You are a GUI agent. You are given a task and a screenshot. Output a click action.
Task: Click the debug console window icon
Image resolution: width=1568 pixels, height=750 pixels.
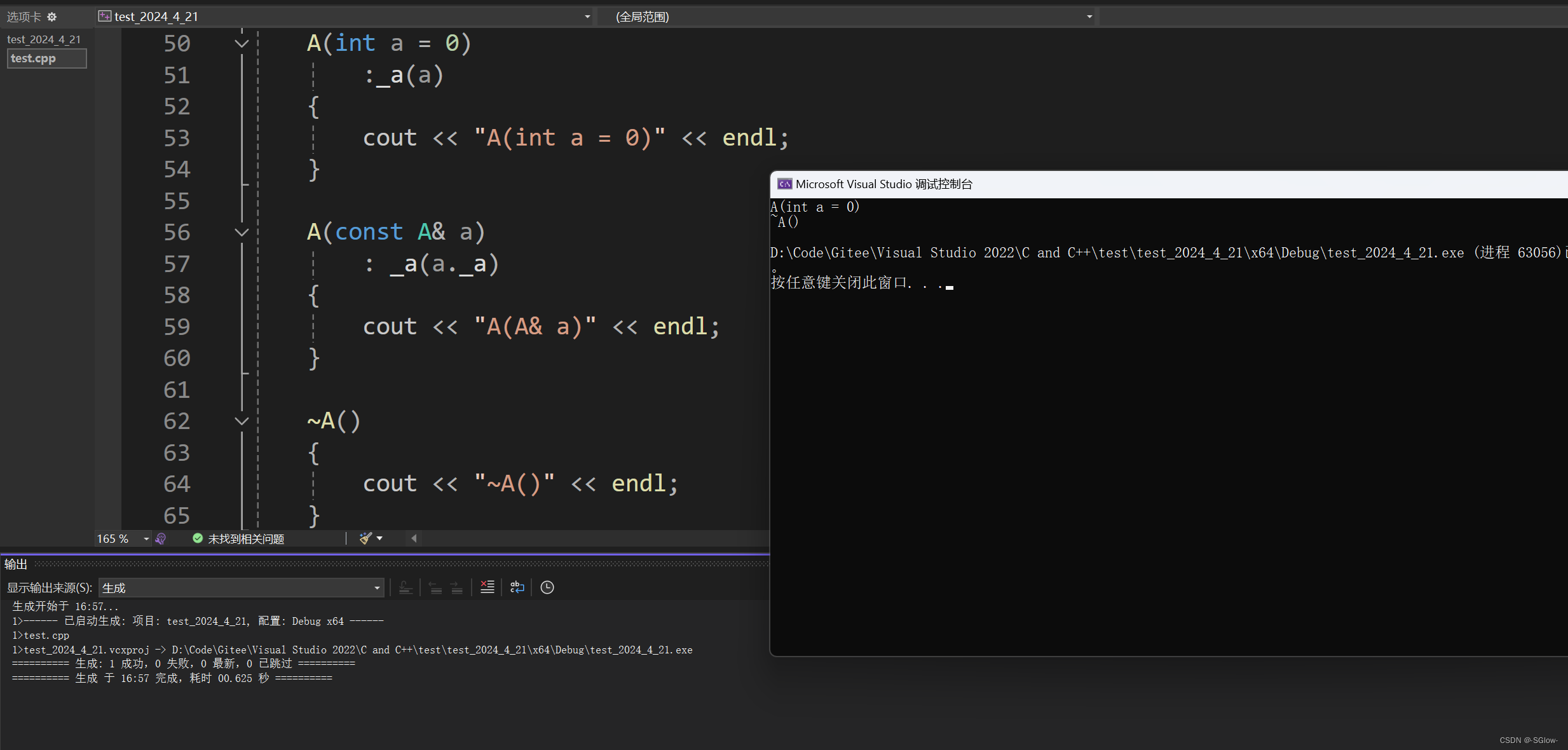tap(785, 184)
